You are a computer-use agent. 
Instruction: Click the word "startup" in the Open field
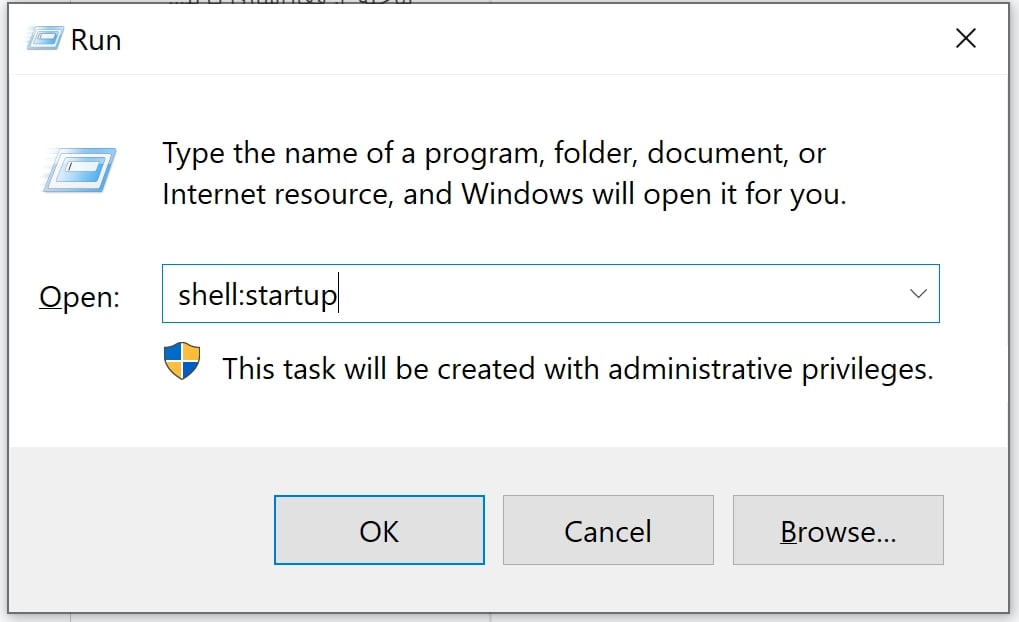point(291,295)
